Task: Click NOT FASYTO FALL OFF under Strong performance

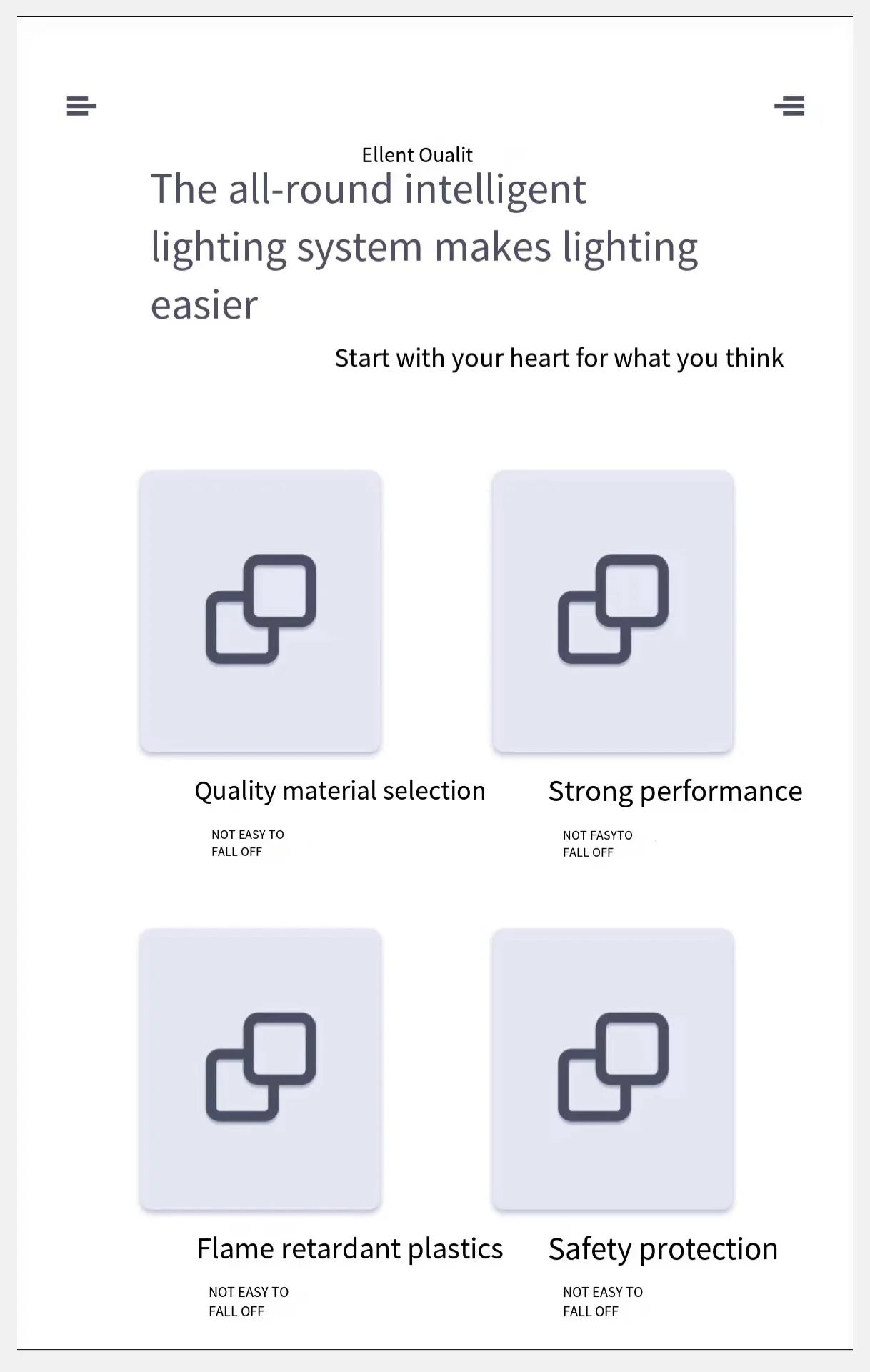Action: [597, 844]
